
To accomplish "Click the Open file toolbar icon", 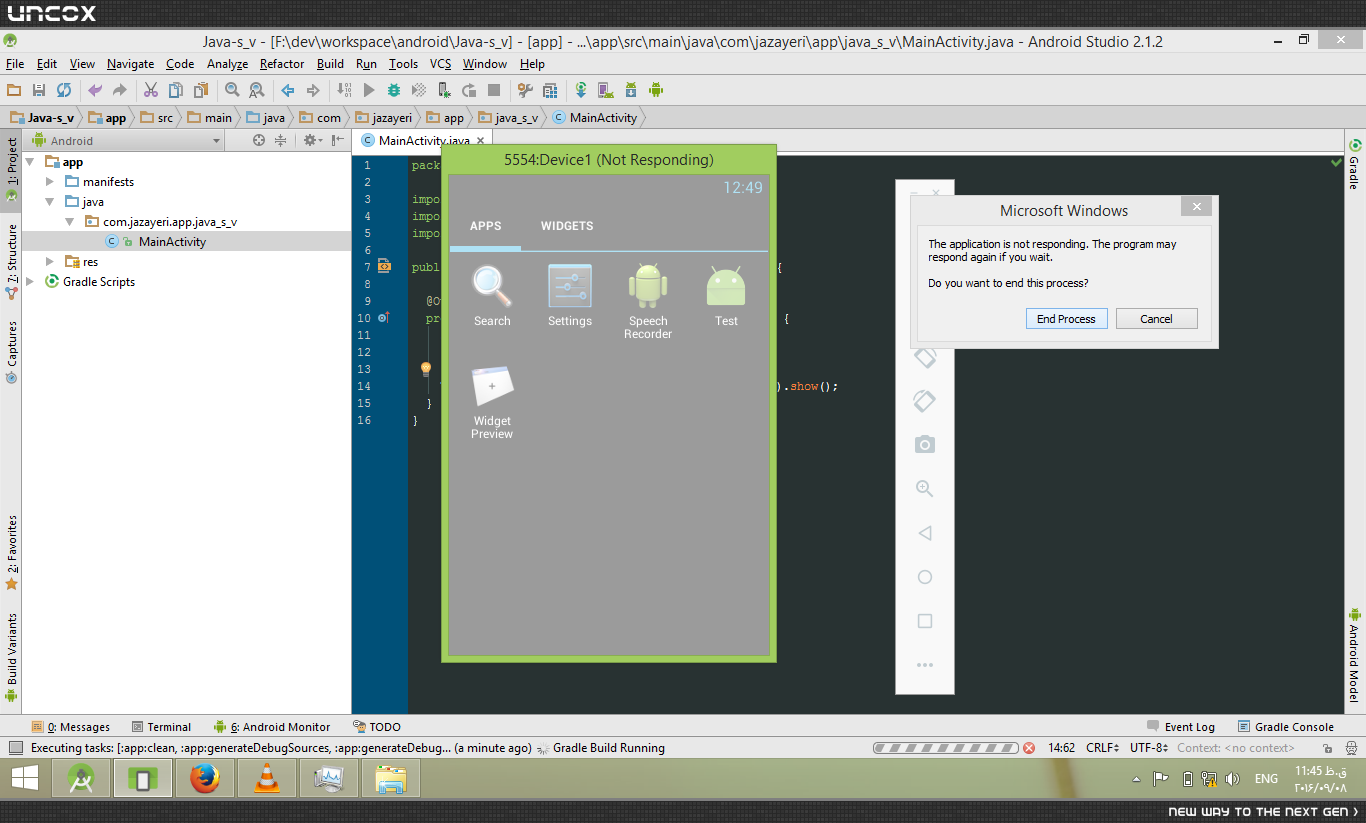I will point(14,90).
